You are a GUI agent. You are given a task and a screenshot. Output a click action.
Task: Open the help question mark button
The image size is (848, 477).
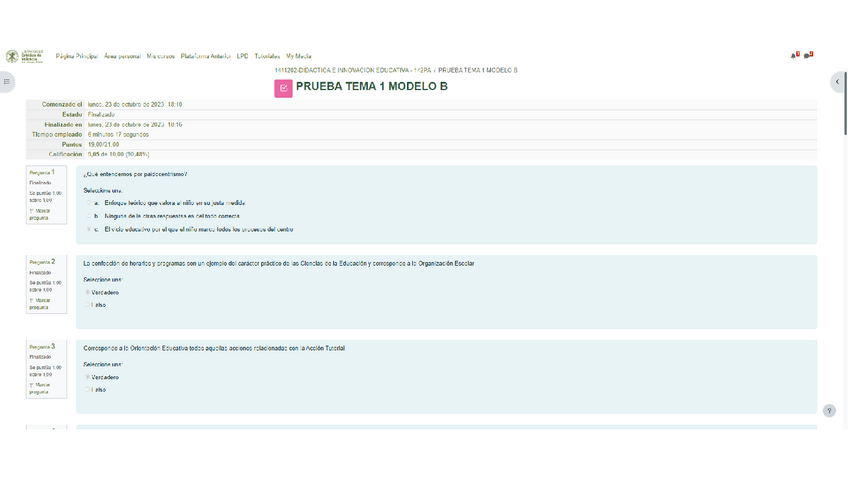pyautogui.click(x=829, y=410)
